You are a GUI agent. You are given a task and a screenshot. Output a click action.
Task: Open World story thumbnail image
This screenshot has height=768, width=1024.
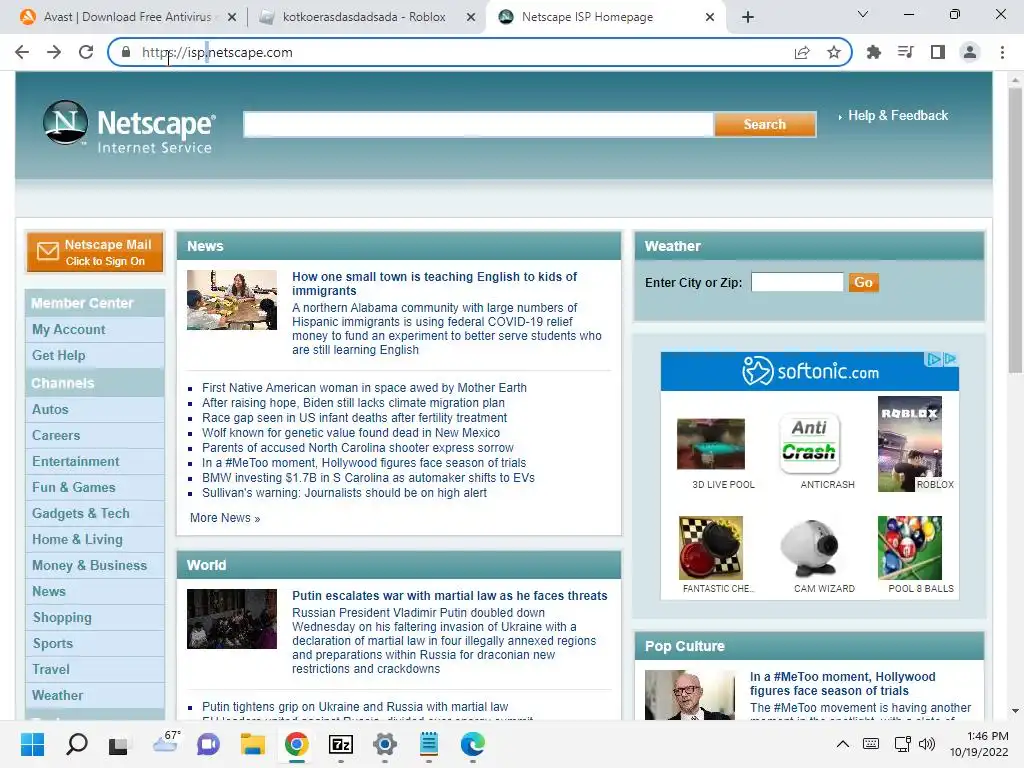pyautogui.click(x=232, y=619)
